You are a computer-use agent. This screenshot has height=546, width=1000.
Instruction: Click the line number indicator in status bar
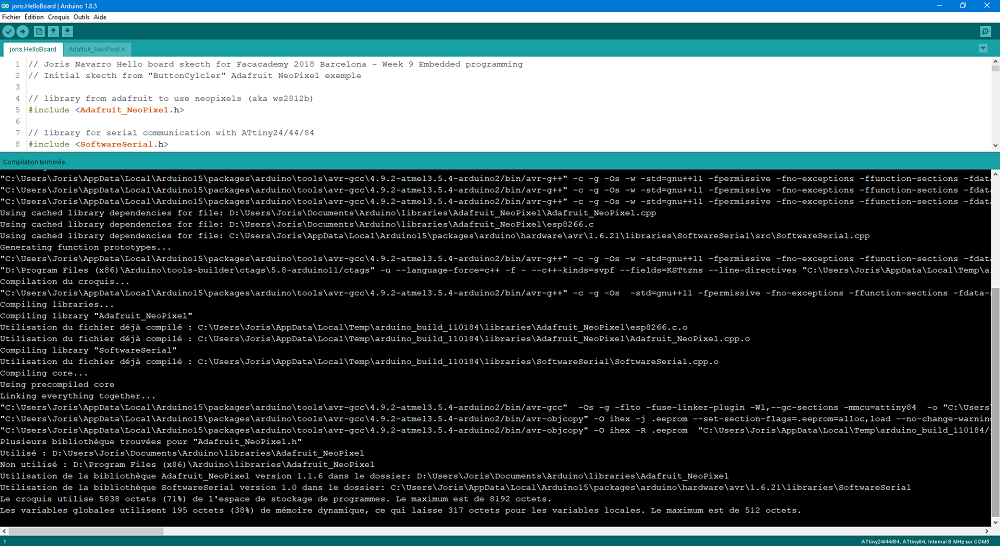(x=4, y=542)
